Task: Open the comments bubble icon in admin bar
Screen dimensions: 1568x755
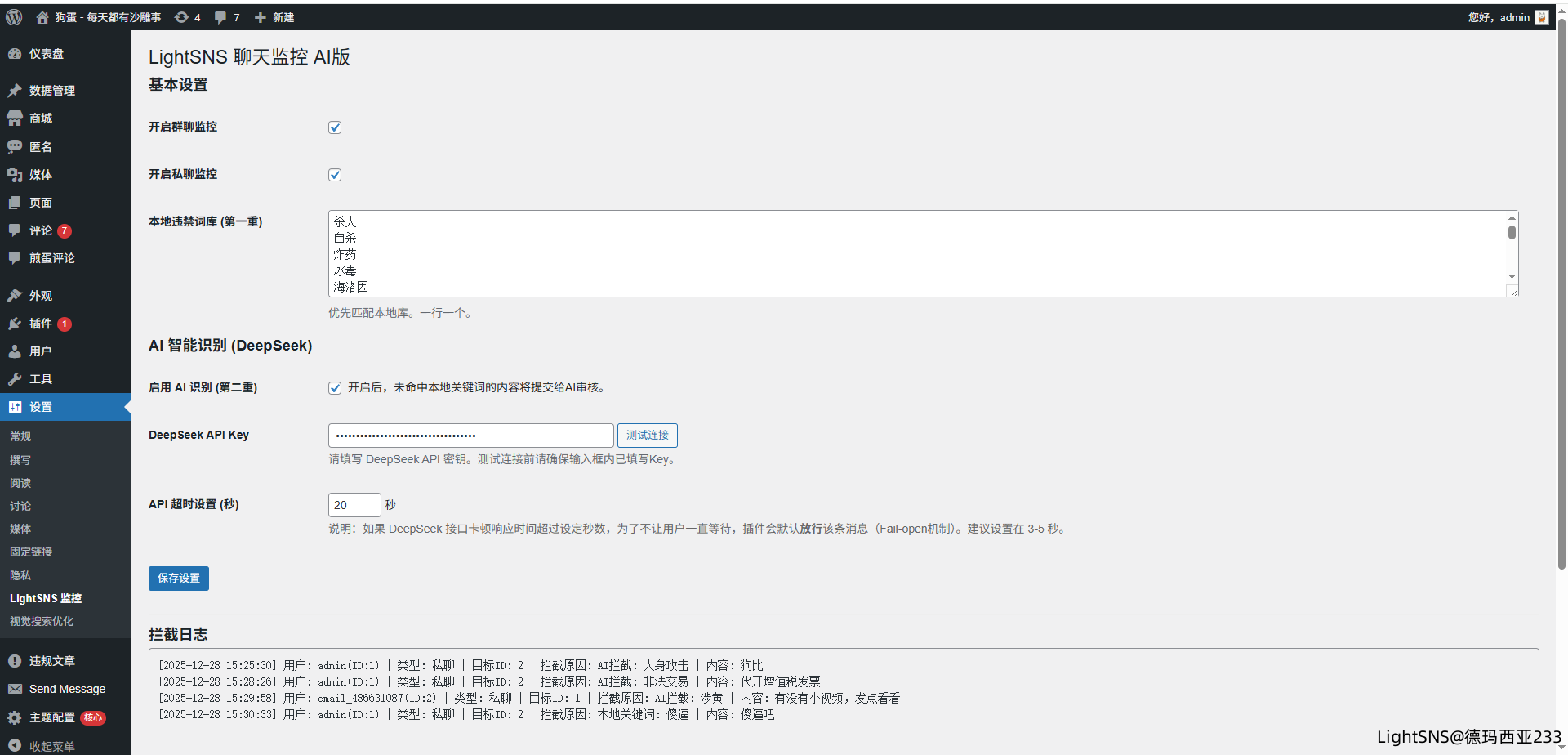Action: click(x=220, y=17)
